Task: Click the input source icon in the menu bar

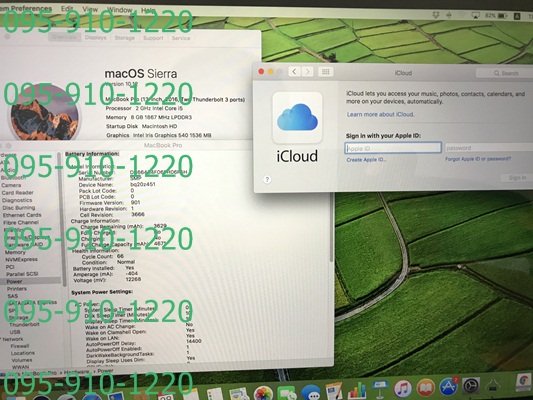Action: [x=517, y=16]
